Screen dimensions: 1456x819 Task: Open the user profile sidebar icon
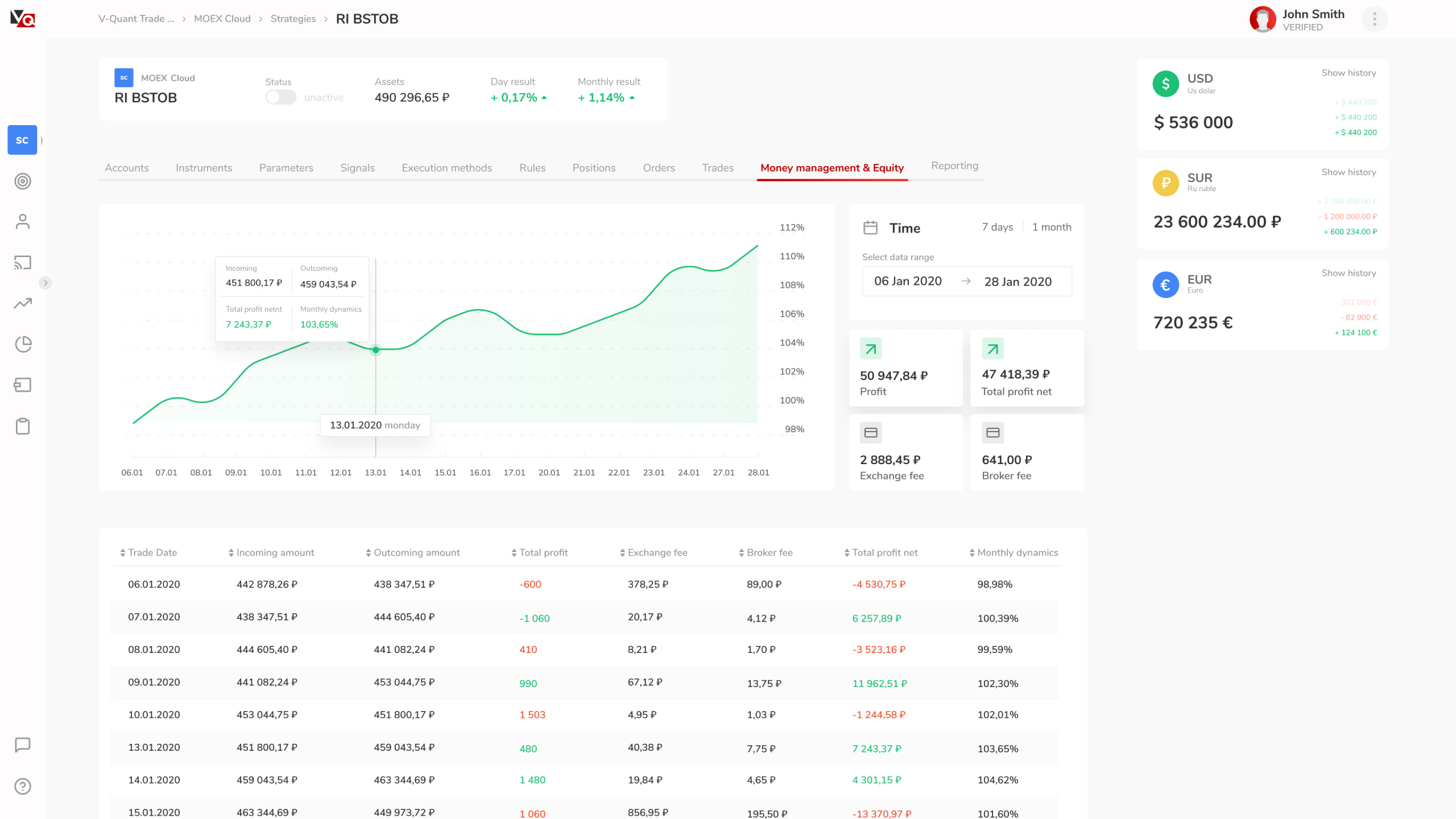coord(23,222)
